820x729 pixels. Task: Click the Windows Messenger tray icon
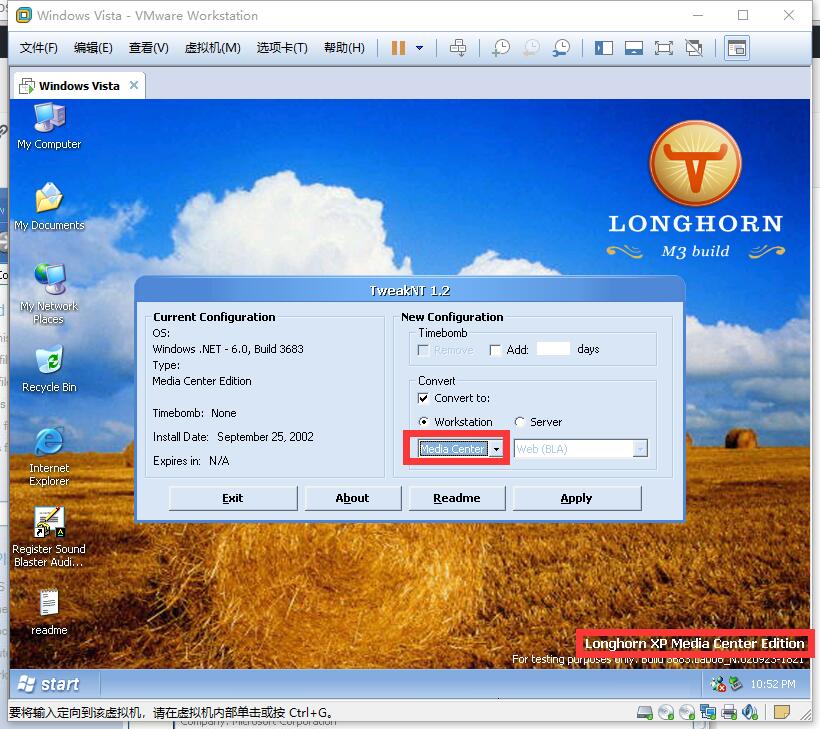pos(718,684)
